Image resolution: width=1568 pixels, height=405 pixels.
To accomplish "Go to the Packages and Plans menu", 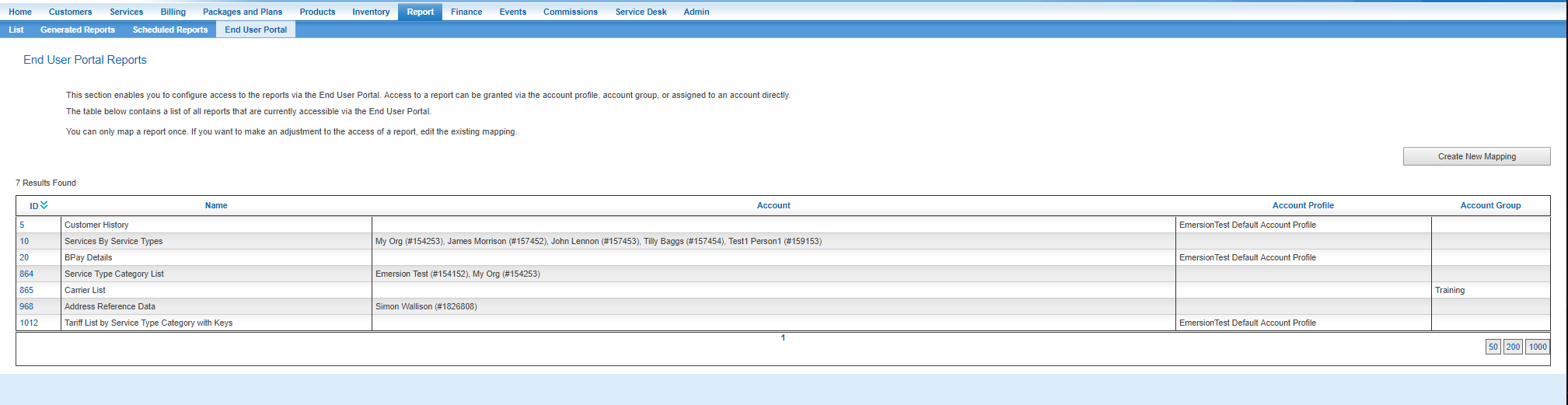I will coord(243,12).
